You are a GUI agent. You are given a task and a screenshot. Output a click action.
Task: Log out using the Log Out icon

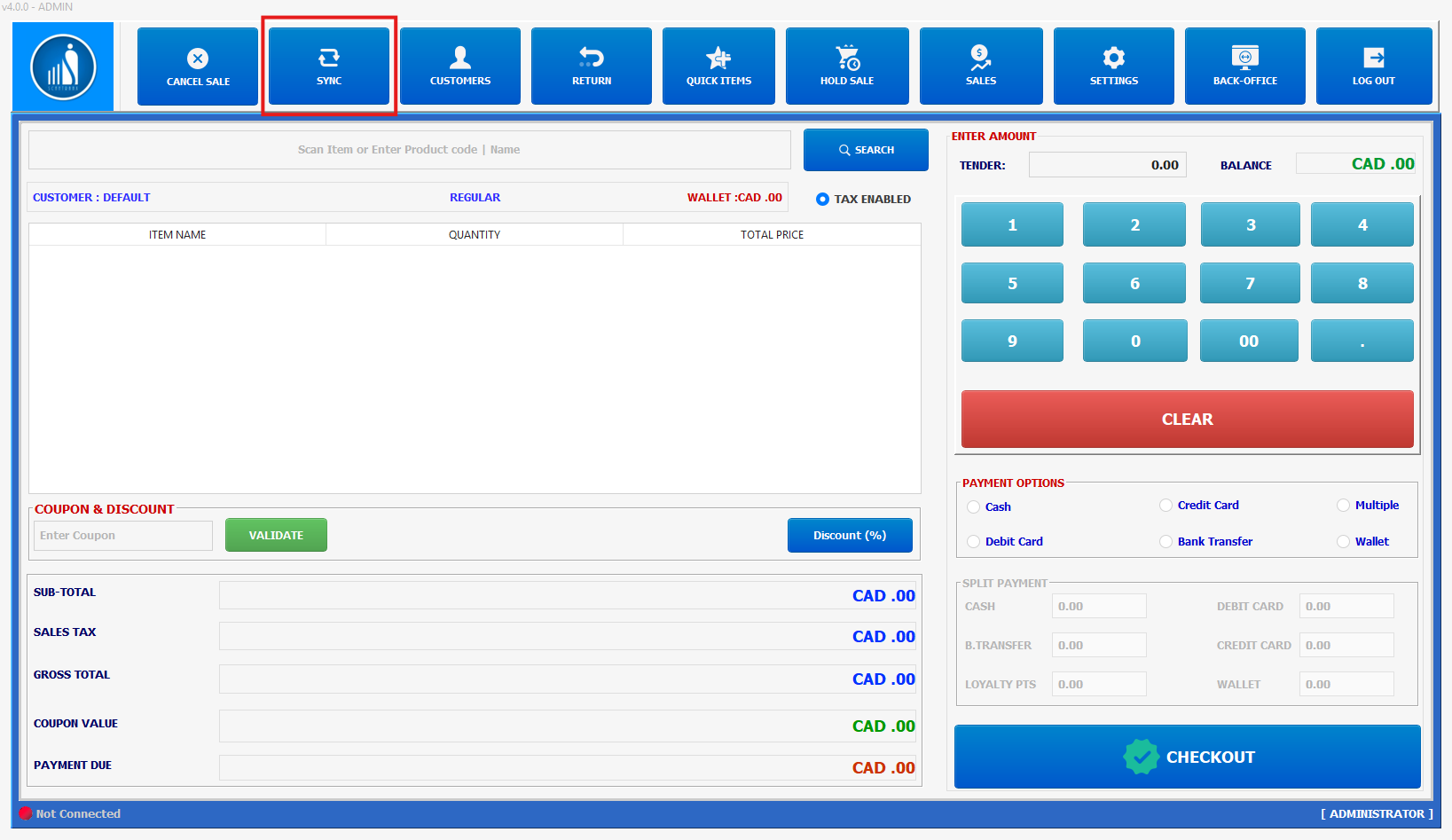click(x=1373, y=67)
